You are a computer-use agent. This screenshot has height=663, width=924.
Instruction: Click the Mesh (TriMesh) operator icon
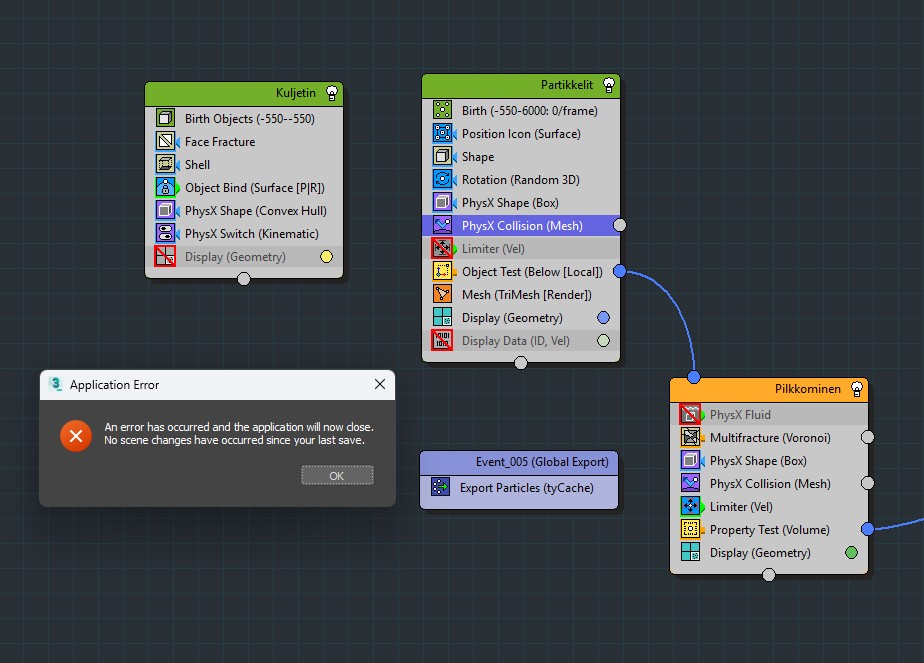click(443, 295)
